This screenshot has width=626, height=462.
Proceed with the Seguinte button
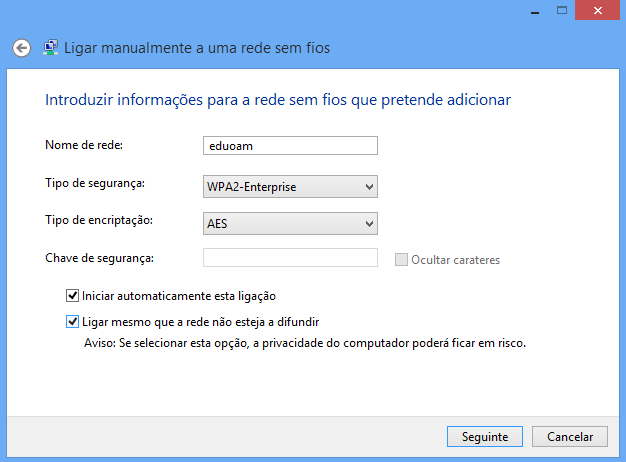[485, 436]
